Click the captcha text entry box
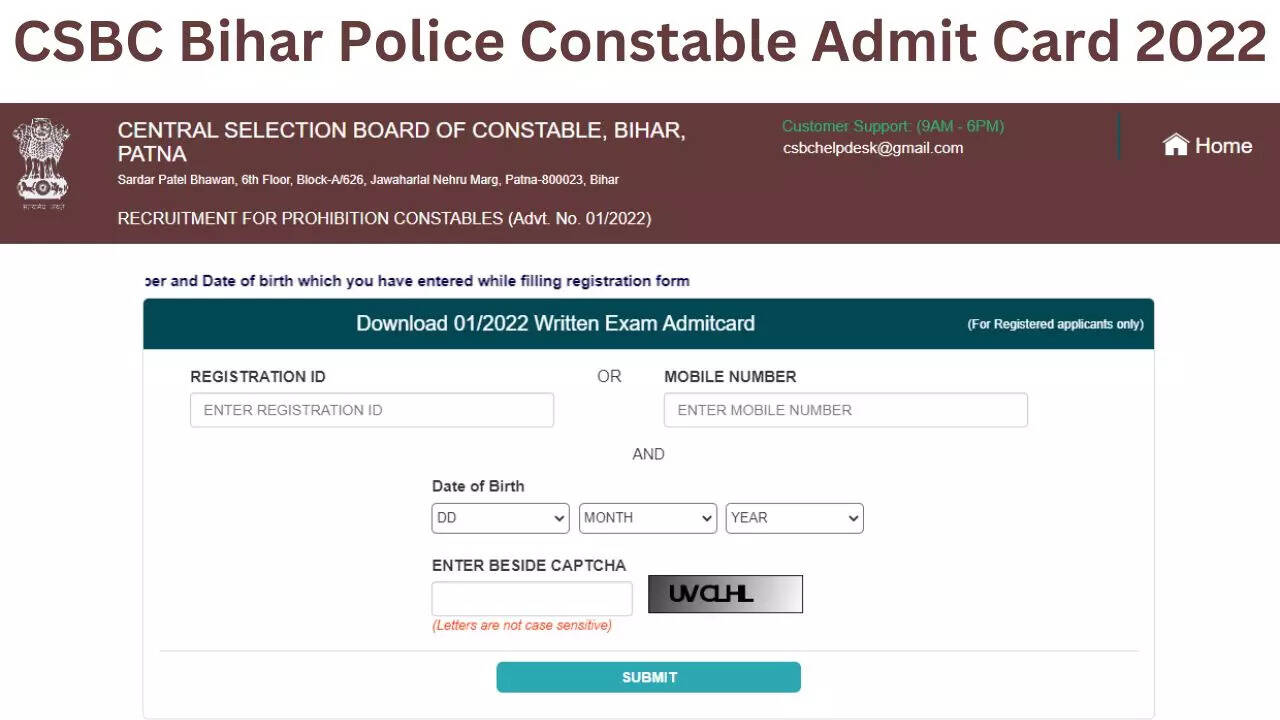This screenshot has height=720, width=1280. (532, 598)
